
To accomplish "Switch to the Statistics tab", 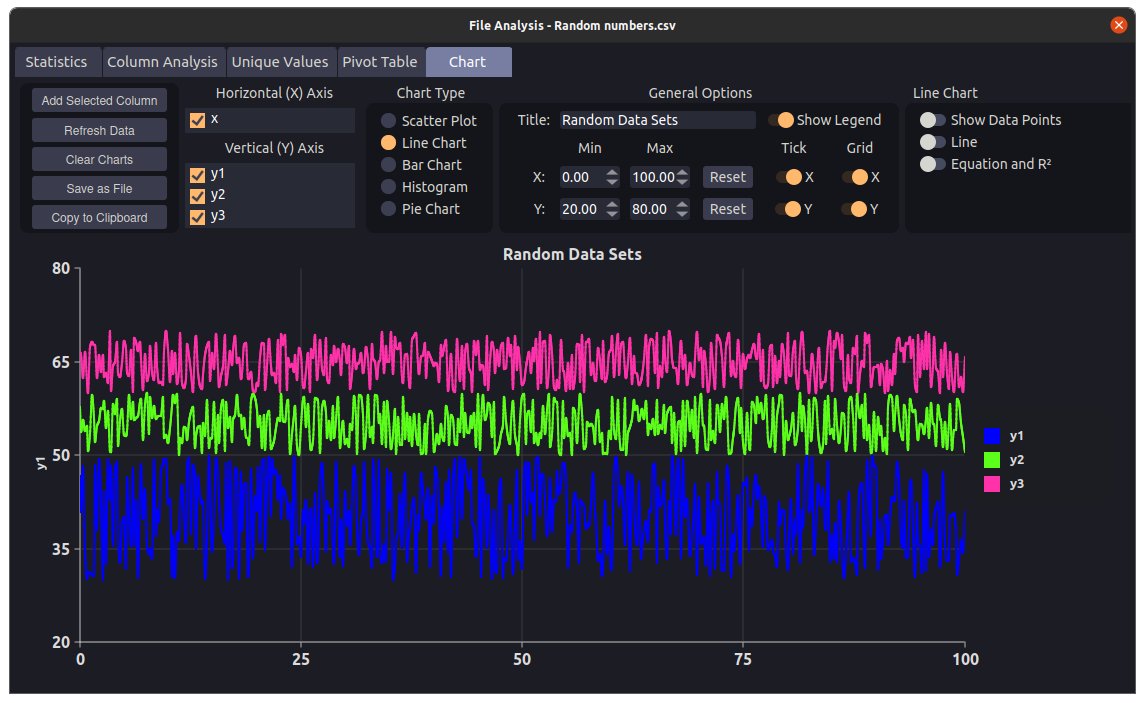I will (x=56, y=62).
